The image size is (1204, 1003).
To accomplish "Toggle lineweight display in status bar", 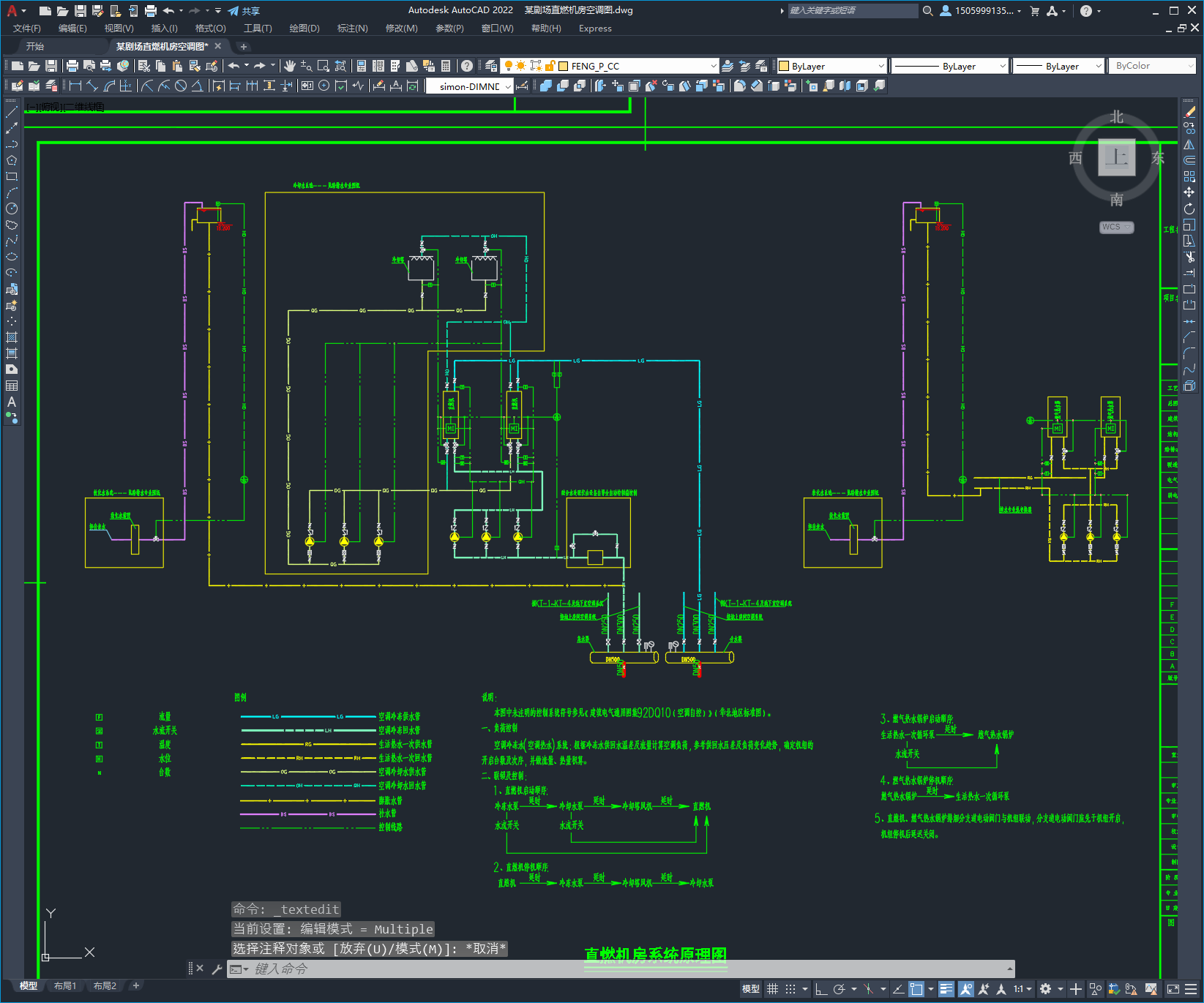I will (946, 989).
